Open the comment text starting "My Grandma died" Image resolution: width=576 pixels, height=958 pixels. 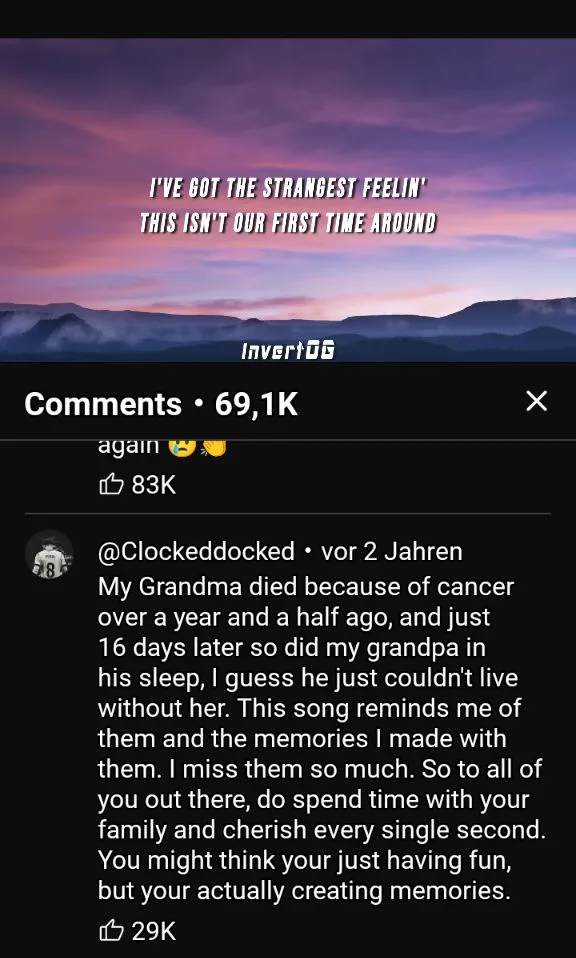point(321,738)
